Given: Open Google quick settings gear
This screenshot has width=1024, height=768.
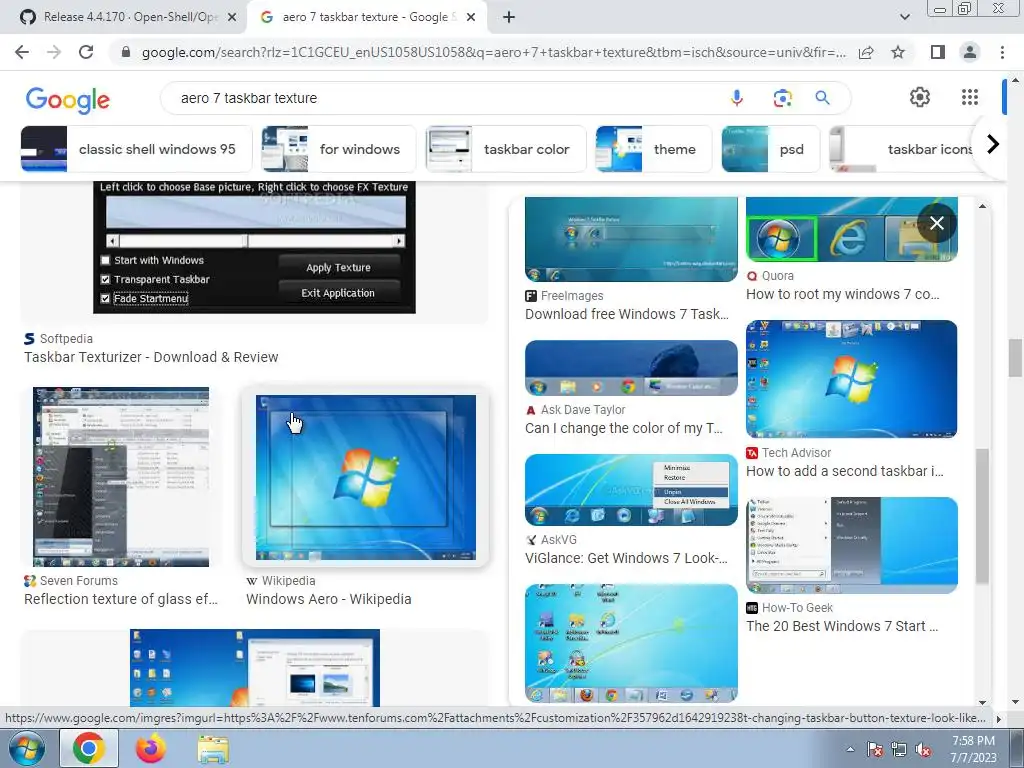Looking at the screenshot, I should 920,97.
